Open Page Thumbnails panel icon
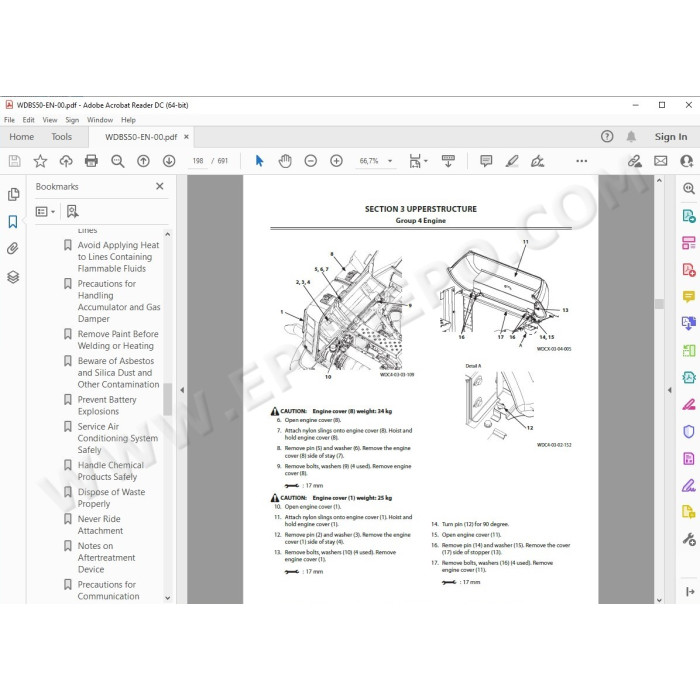700x700 pixels. point(13,194)
